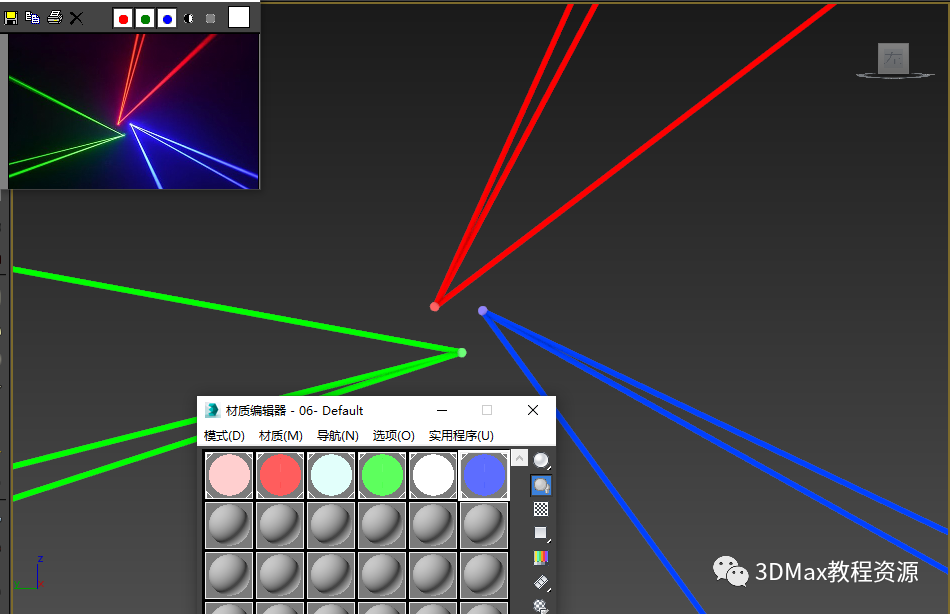Click the green laser origin vertex
This screenshot has width=950, height=614.
462,353
